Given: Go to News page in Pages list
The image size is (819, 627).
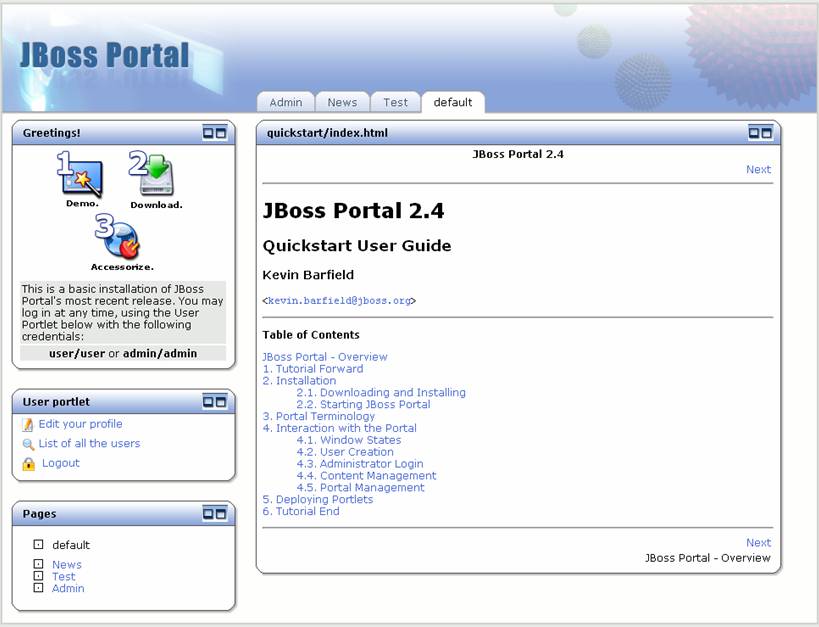Looking at the screenshot, I should pos(67,564).
